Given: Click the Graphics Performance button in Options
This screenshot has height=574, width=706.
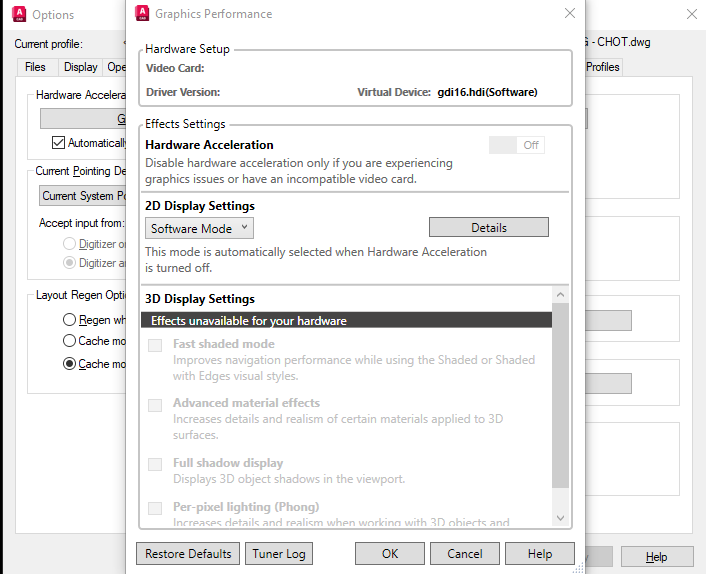Looking at the screenshot, I should pos(83,118).
